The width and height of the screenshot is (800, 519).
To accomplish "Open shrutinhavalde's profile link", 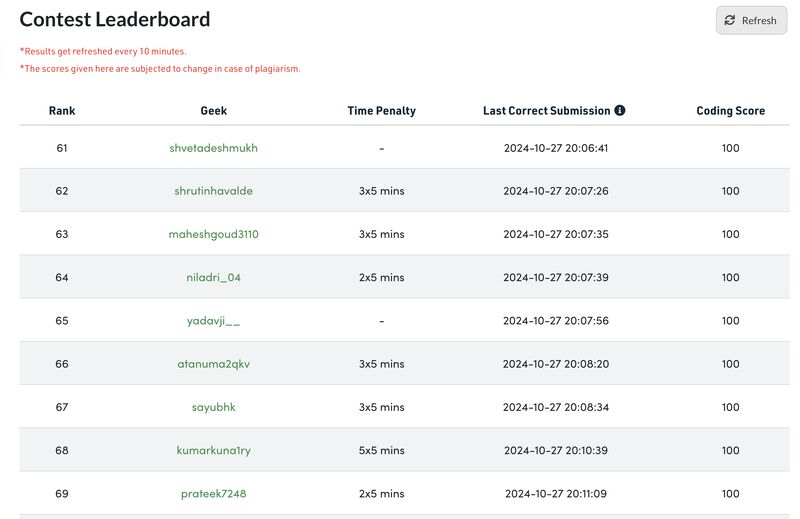I will 213,191.
